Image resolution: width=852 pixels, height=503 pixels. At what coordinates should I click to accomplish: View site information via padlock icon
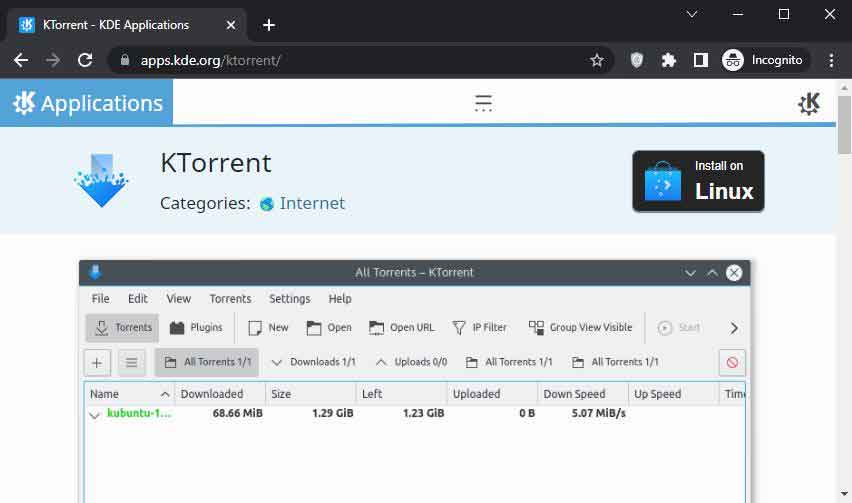(x=124, y=60)
